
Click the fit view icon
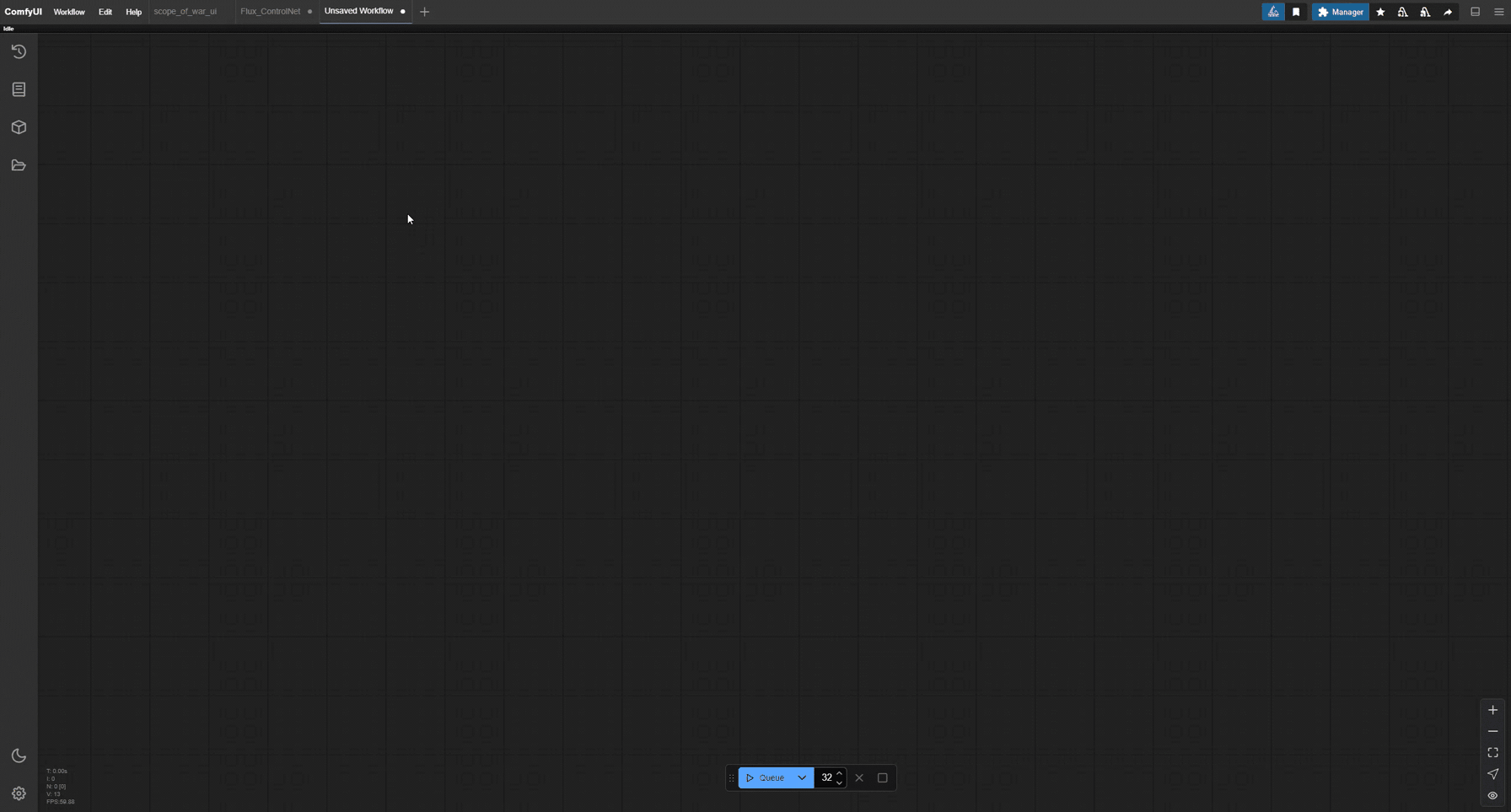coord(1492,752)
